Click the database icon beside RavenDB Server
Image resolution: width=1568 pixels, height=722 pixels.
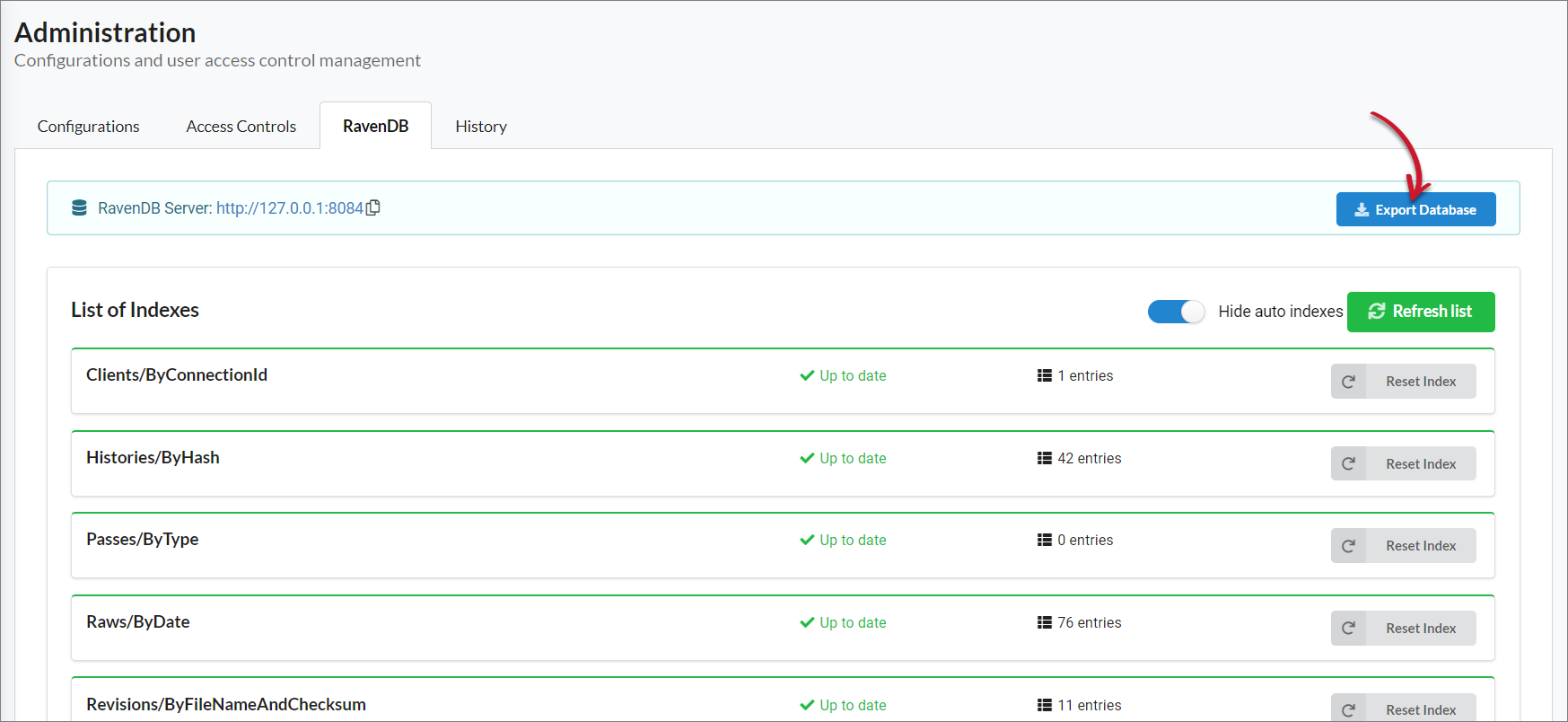click(x=79, y=207)
